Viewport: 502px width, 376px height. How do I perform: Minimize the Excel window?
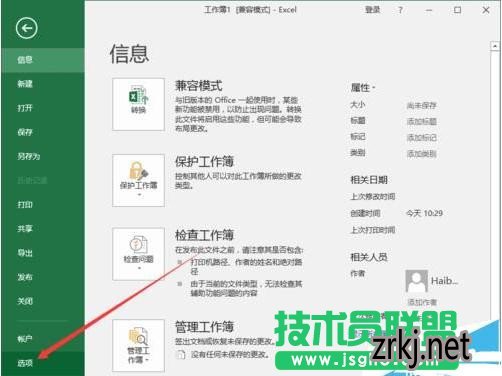pyautogui.click(x=429, y=10)
